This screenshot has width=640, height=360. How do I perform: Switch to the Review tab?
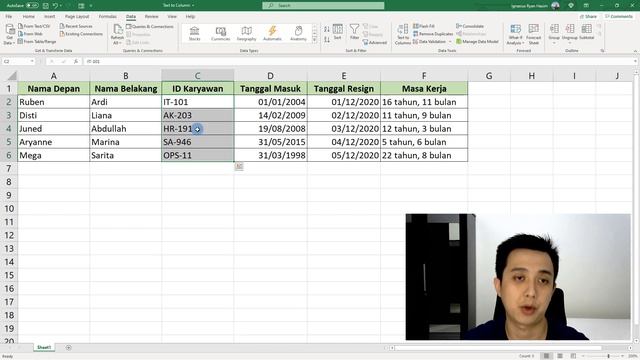[x=151, y=17]
